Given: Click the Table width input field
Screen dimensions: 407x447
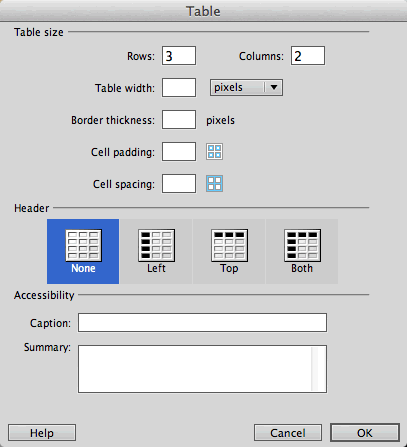Looking at the screenshot, I should pyautogui.click(x=179, y=88).
